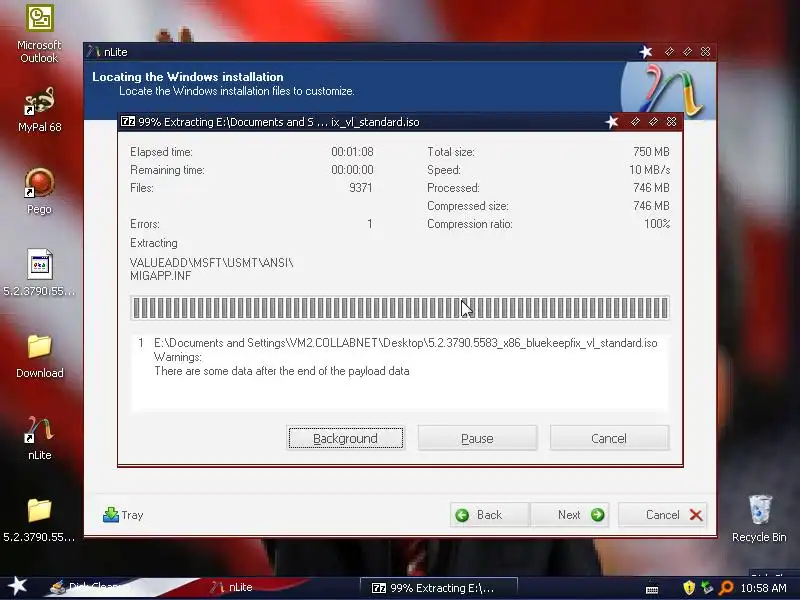Click nLite Back button
This screenshot has width=800, height=600.
[490, 515]
